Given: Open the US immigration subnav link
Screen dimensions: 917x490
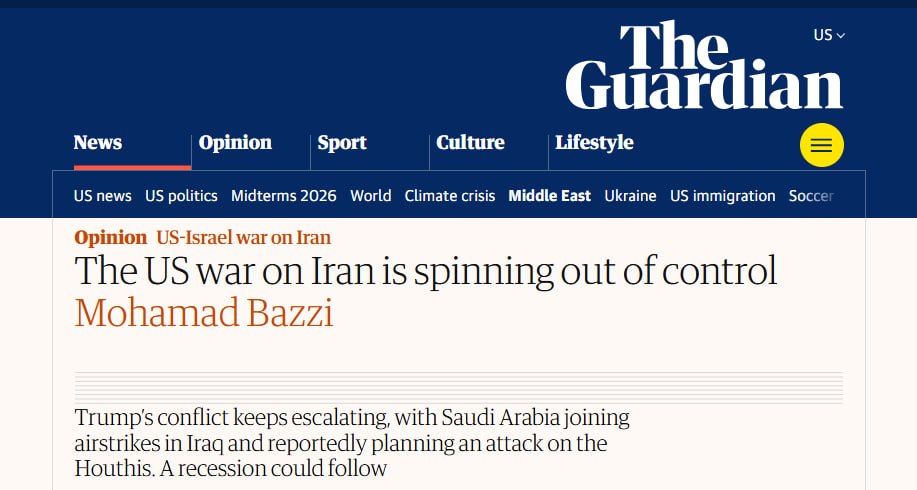Looking at the screenshot, I should tap(723, 196).
